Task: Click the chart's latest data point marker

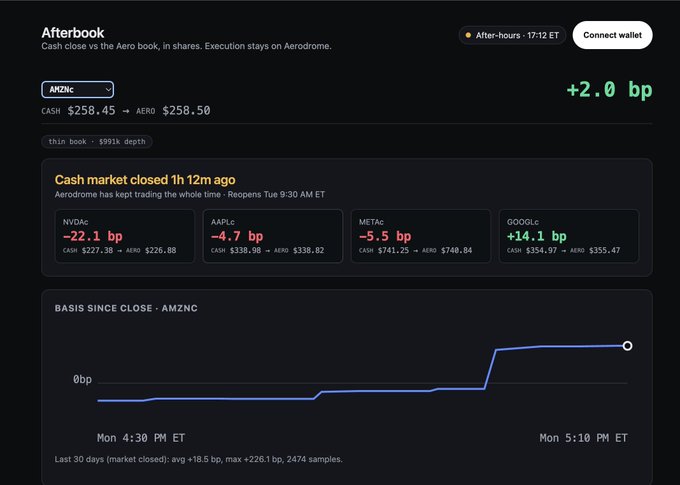Action: (627, 346)
